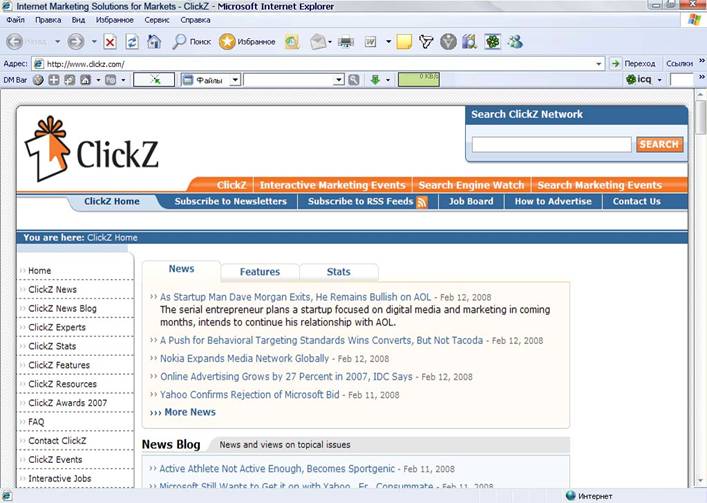
Task: Click the research book toolbar icon
Action: pos(470,42)
